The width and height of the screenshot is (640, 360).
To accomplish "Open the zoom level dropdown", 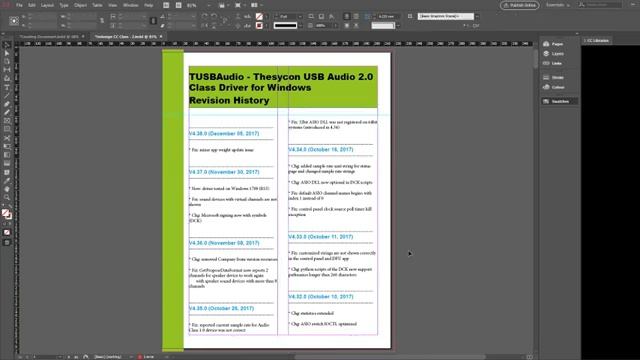I will pos(209,5).
